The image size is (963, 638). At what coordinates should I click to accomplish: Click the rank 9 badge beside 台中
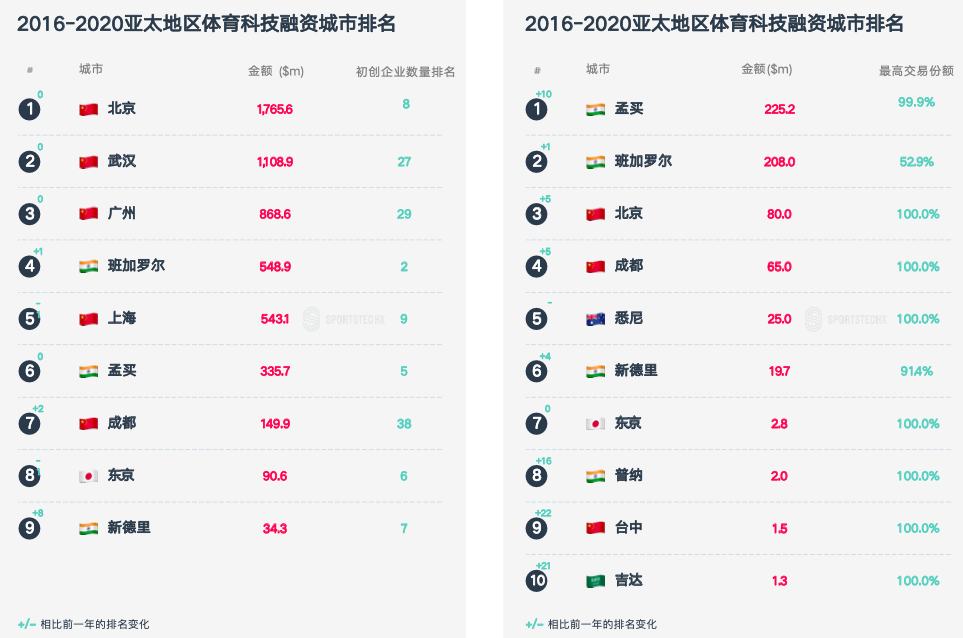pos(536,528)
